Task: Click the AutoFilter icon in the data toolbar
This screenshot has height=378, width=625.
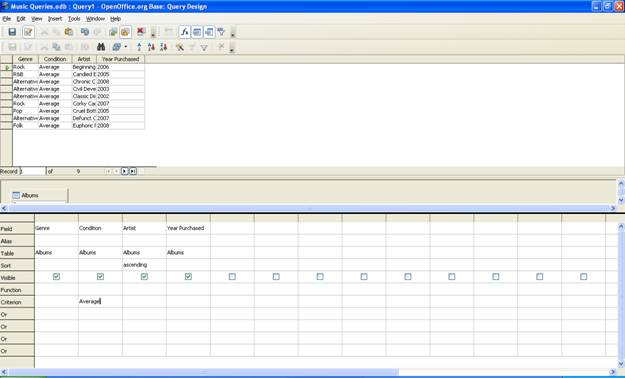Action: coord(180,47)
